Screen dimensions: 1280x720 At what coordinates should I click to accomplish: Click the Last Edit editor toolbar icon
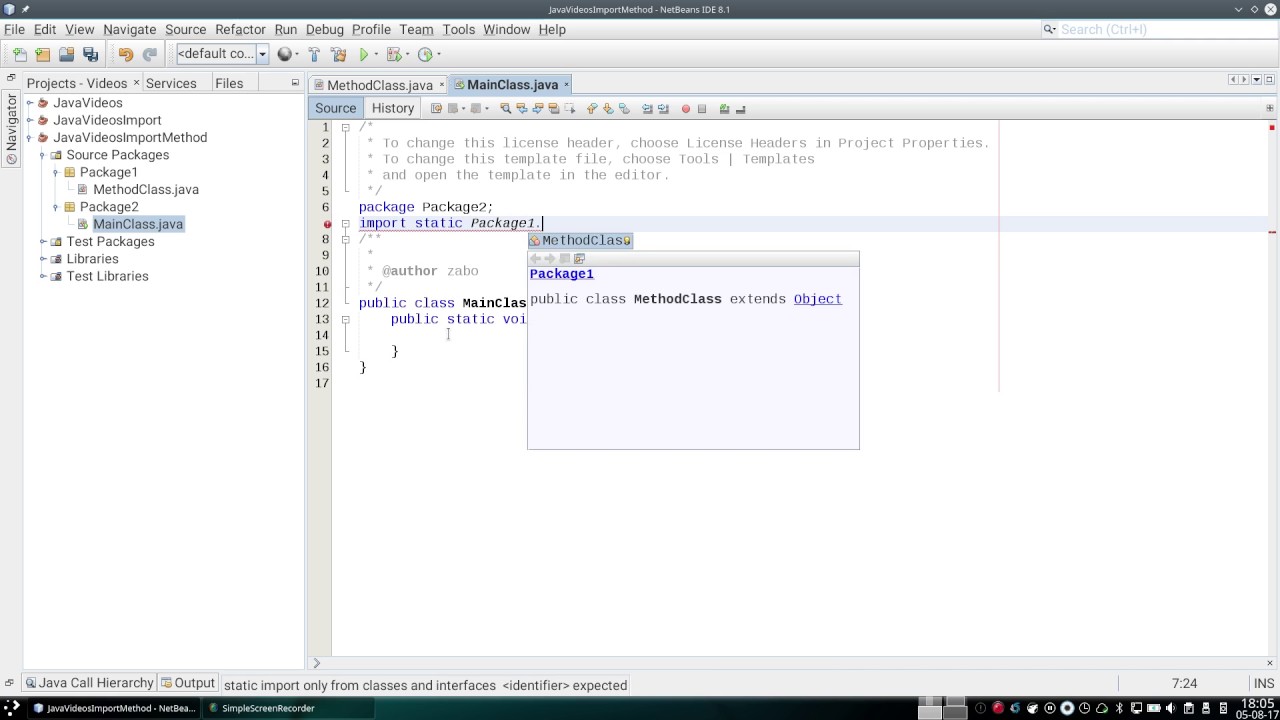[436, 108]
